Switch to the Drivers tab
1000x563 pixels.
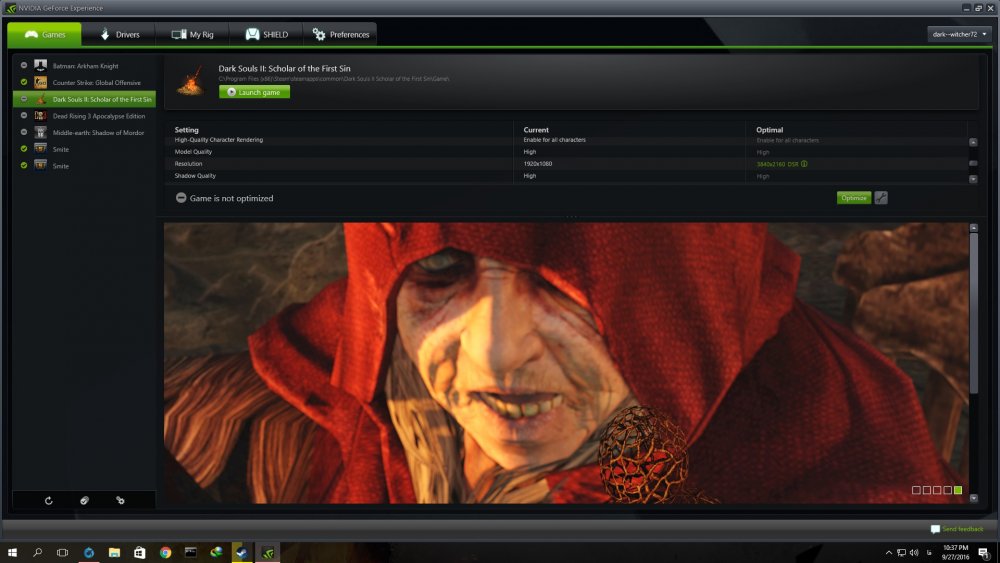pyautogui.click(x=119, y=34)
